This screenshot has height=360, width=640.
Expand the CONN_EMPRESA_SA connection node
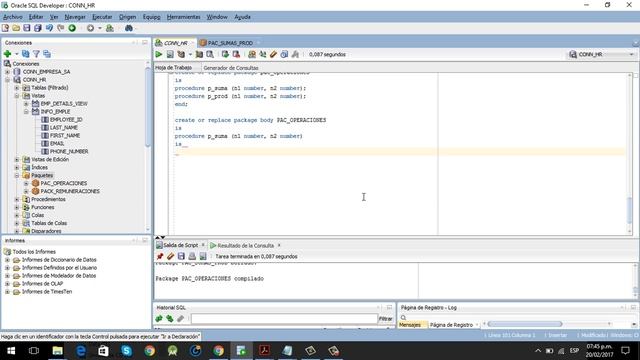click(7, 72)
